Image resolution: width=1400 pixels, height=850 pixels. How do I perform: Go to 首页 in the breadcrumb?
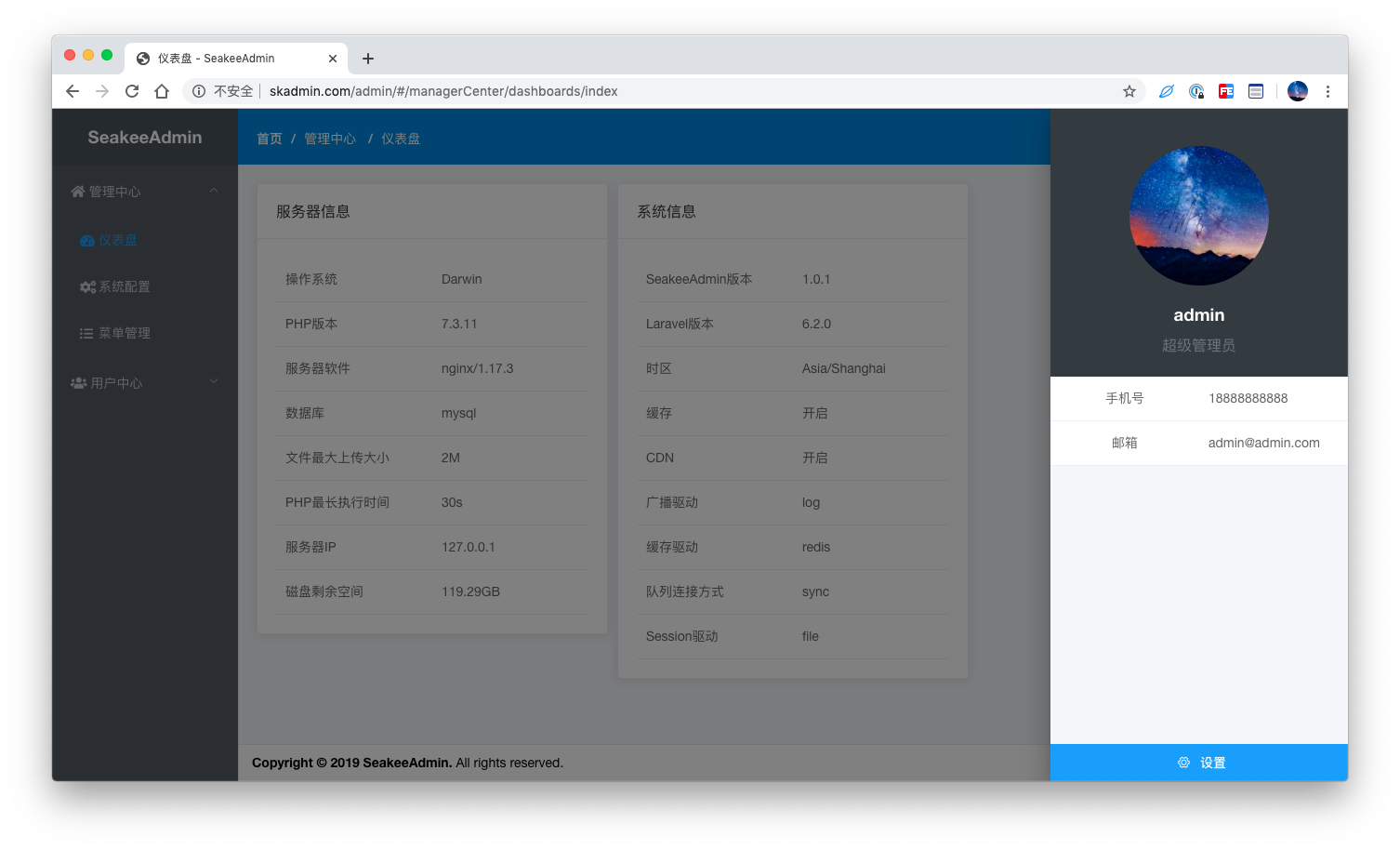tap(270, 139)
